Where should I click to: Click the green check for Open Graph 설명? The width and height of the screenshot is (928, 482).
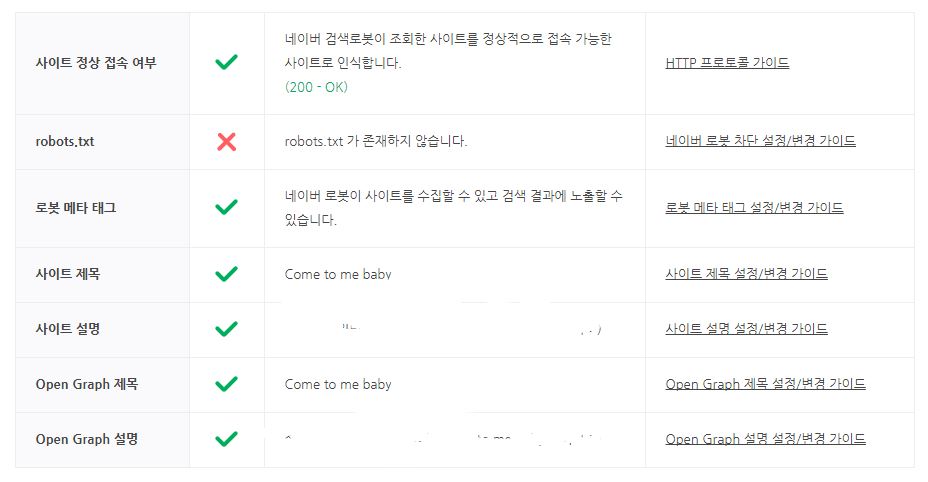tap(227, 438)
